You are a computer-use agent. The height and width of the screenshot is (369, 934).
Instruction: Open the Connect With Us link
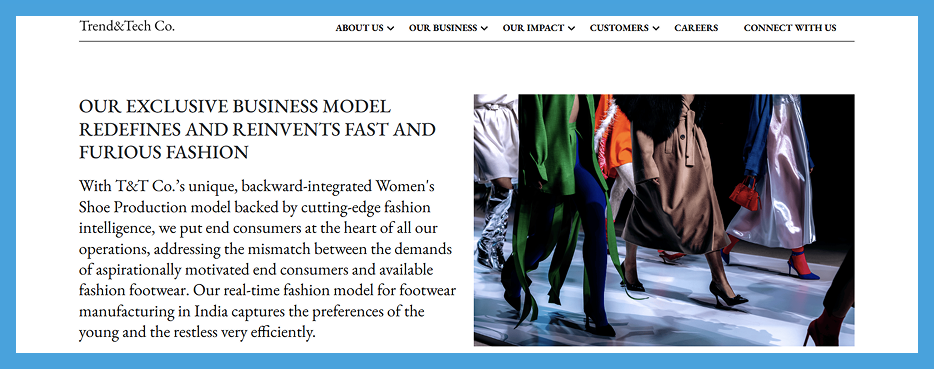pyautogui.click(x=790, y=28)
